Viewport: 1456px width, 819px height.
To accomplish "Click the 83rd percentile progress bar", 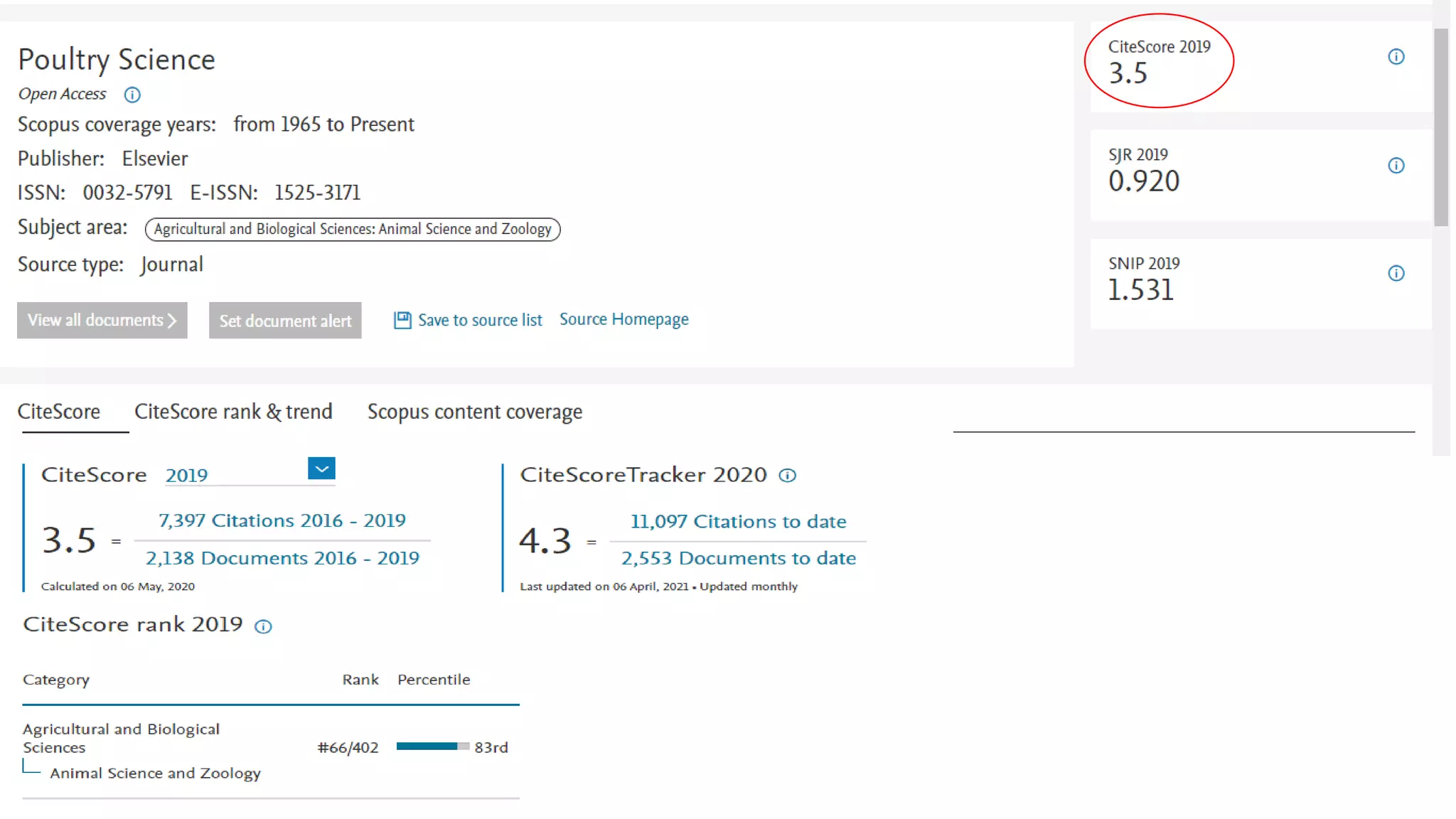I will click(x=432, y=746).
